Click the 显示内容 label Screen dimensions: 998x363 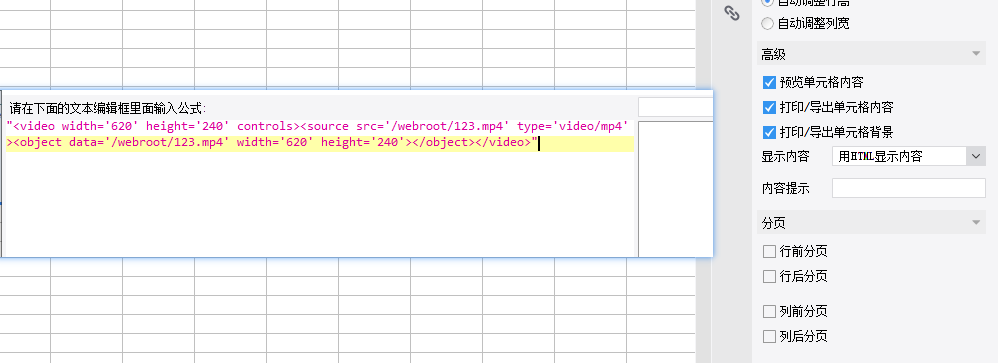tap(785, 157)
